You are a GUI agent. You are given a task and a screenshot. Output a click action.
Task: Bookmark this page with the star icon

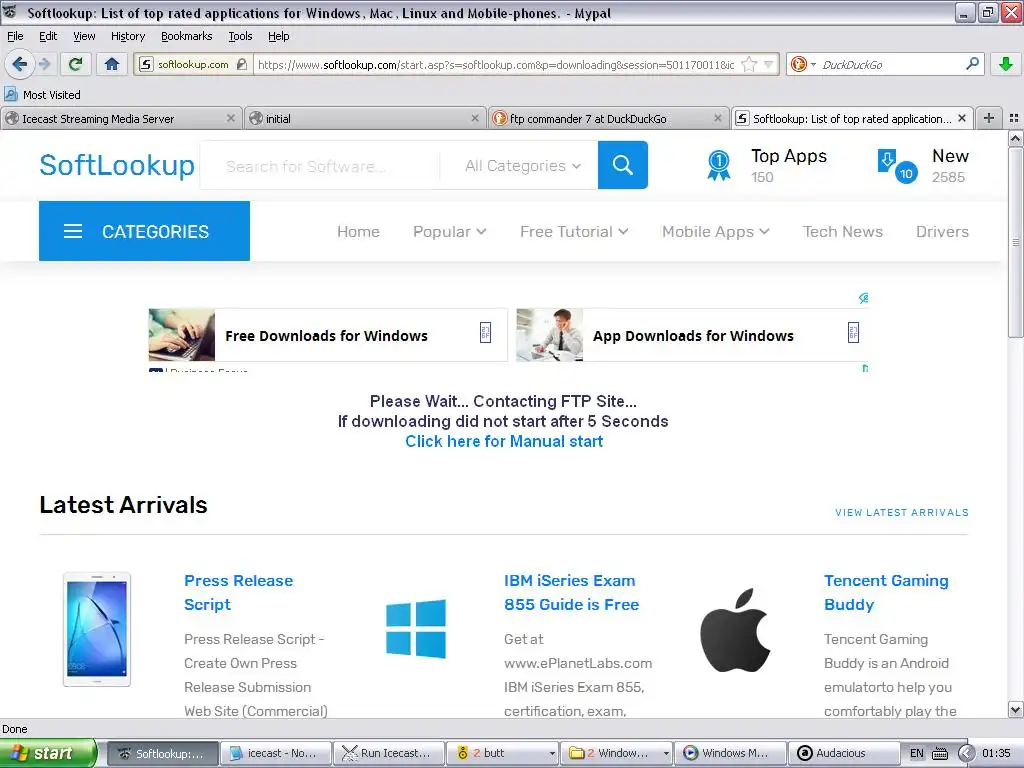click(750, 64)
